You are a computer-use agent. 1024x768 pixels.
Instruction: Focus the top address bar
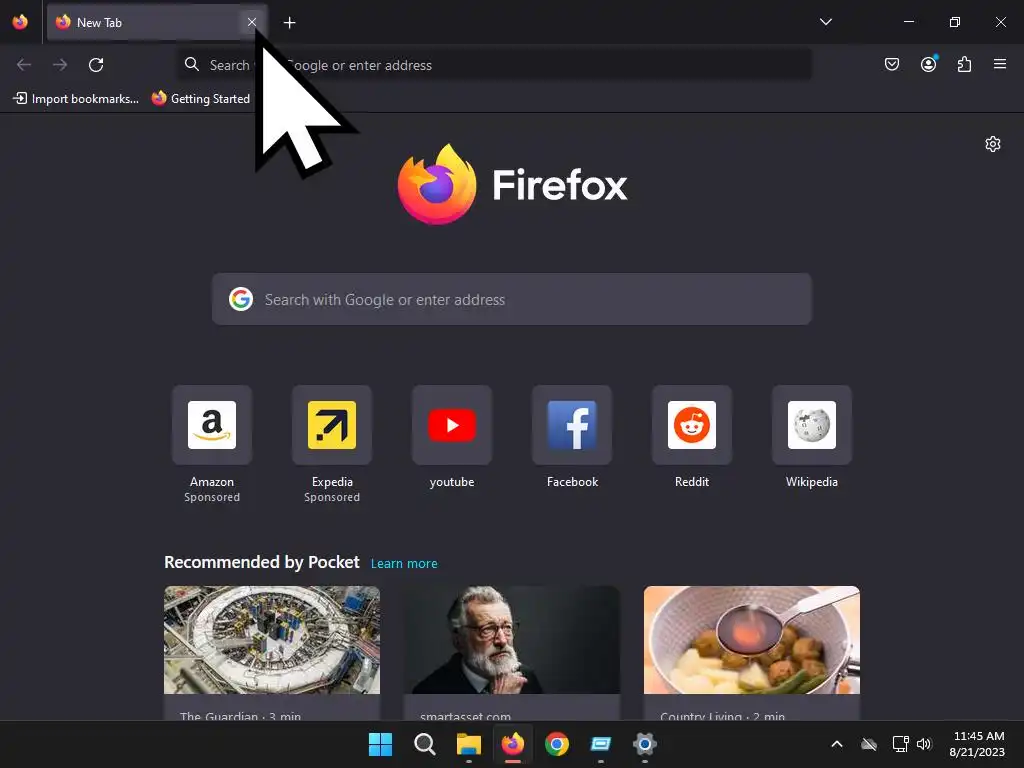point(494,65)
